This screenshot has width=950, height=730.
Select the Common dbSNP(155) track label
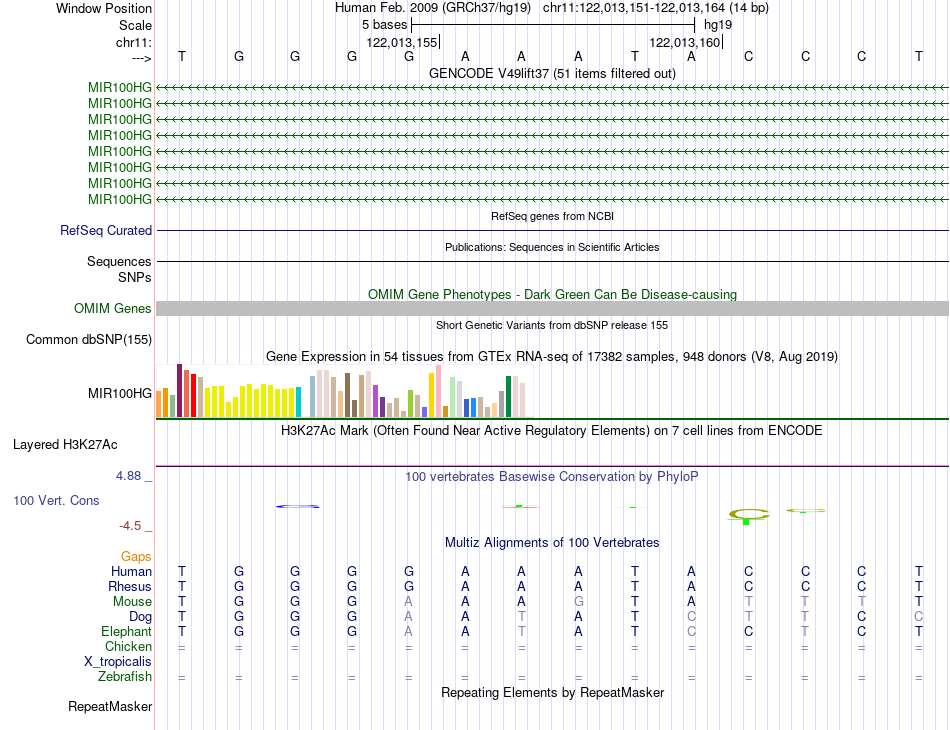pyautogui.click(x=88, y=339)
